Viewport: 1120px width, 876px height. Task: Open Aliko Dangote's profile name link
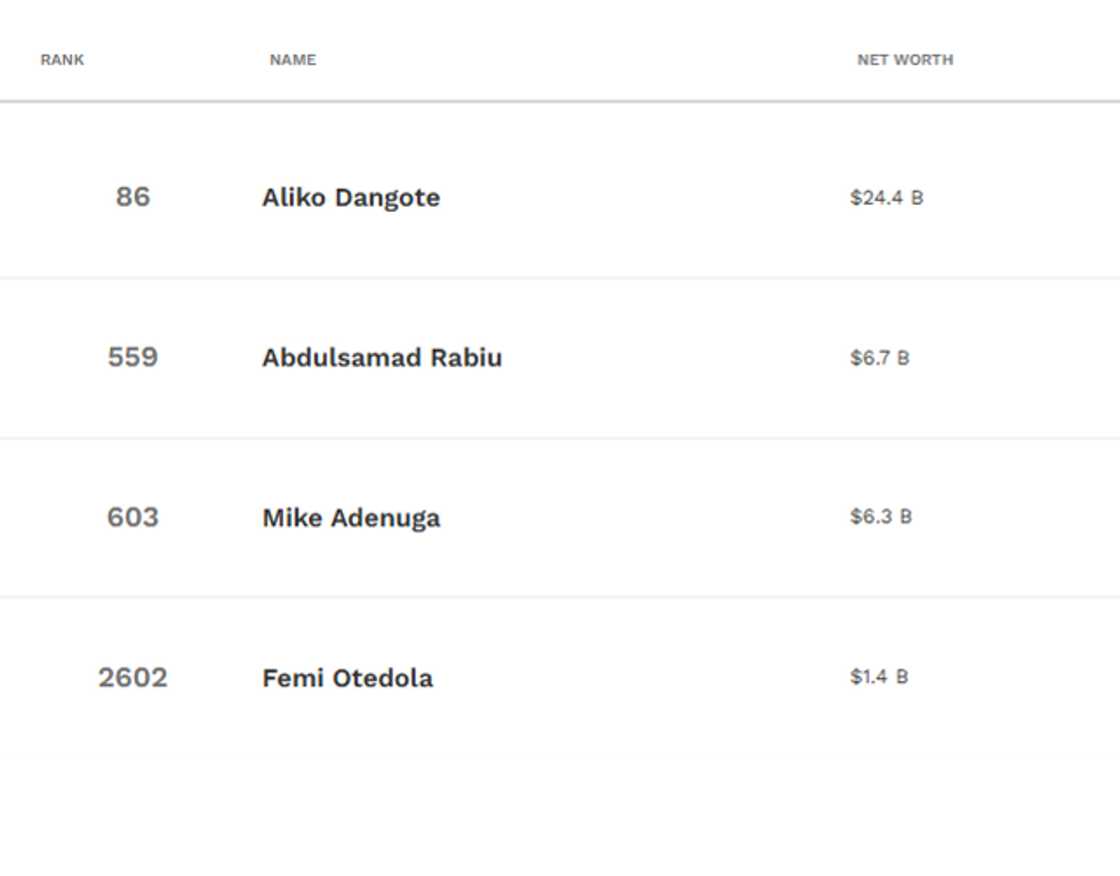coord(351,198)
